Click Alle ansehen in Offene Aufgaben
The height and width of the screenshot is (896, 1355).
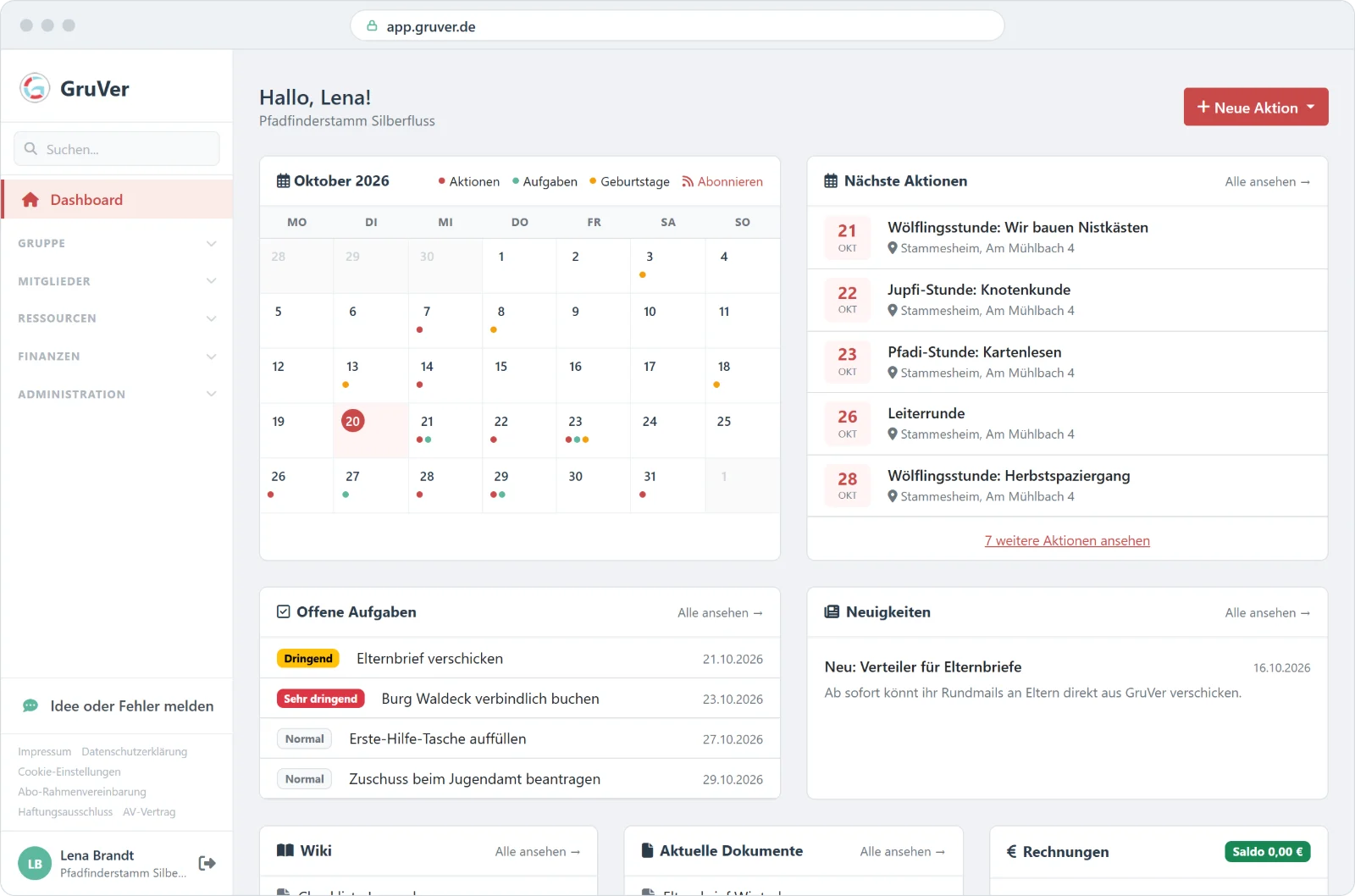tap(720, 612)
